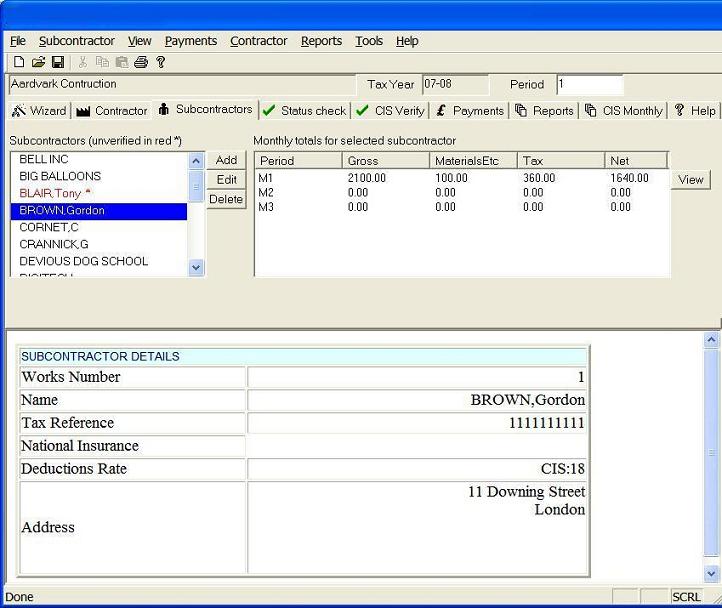722x608 pixels.
Task: Click the Deductions Rate value CIS:18
Action: coord(563,469)
